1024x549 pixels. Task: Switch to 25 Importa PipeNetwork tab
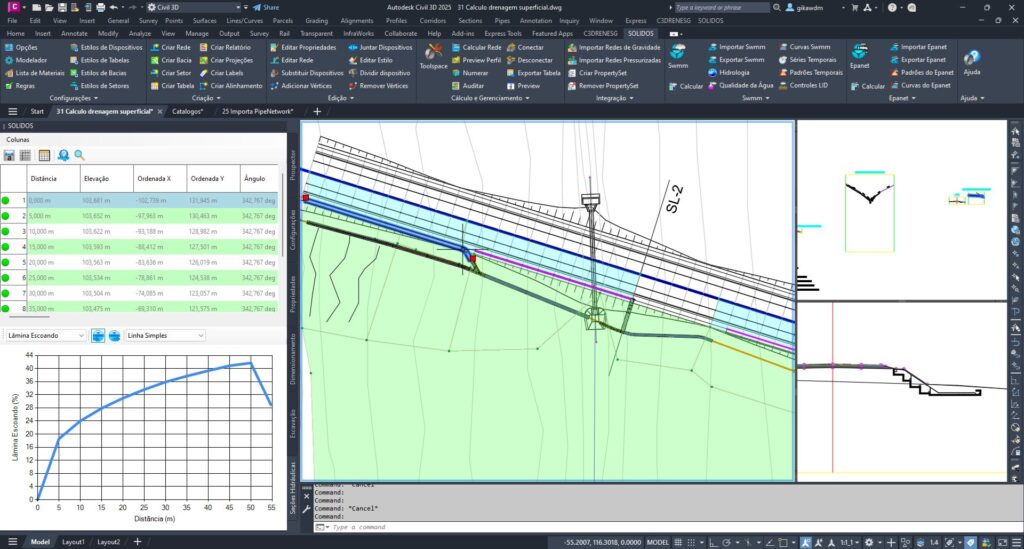coord(257,112)
